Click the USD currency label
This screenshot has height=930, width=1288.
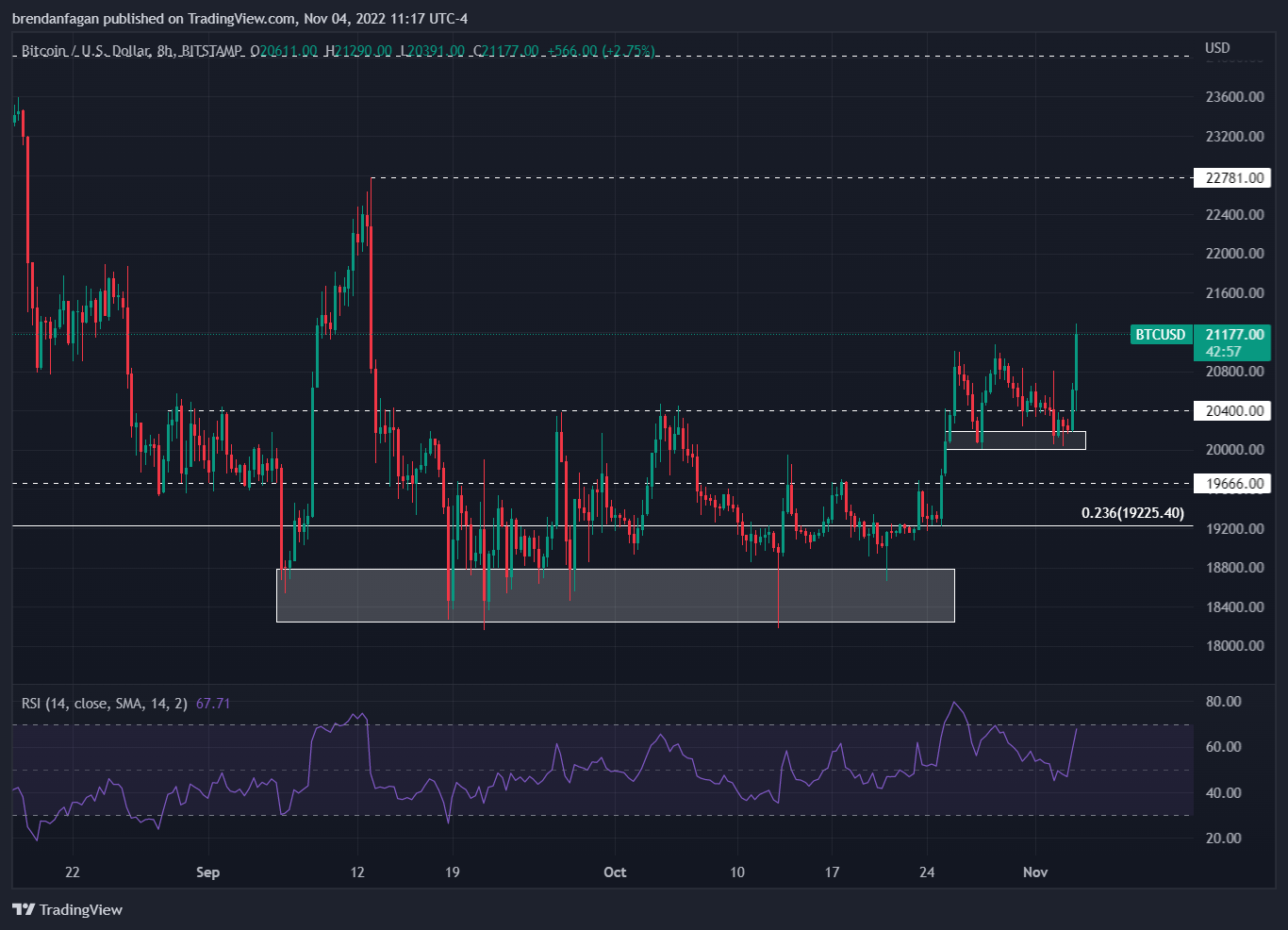point(1217,48)
